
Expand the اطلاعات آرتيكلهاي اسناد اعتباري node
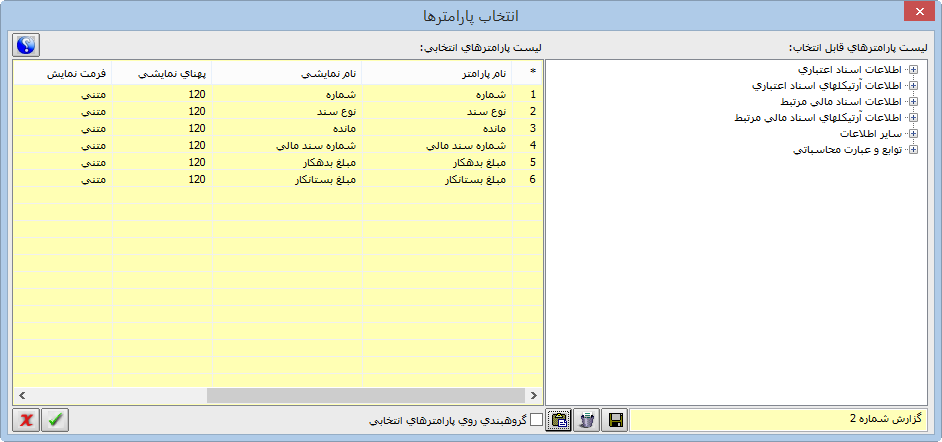point(914,86)
